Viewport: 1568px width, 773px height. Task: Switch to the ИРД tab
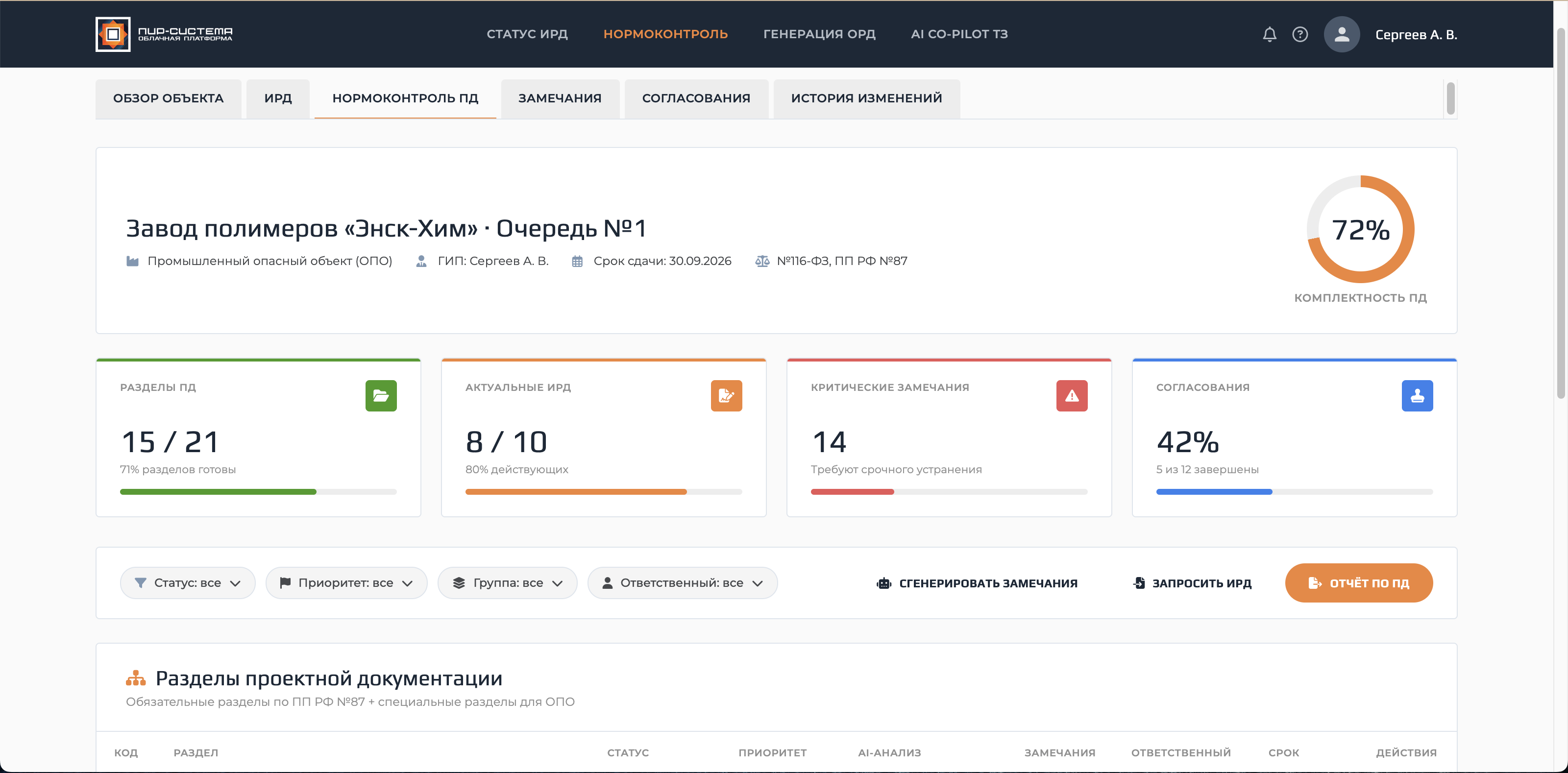[278, 98]
